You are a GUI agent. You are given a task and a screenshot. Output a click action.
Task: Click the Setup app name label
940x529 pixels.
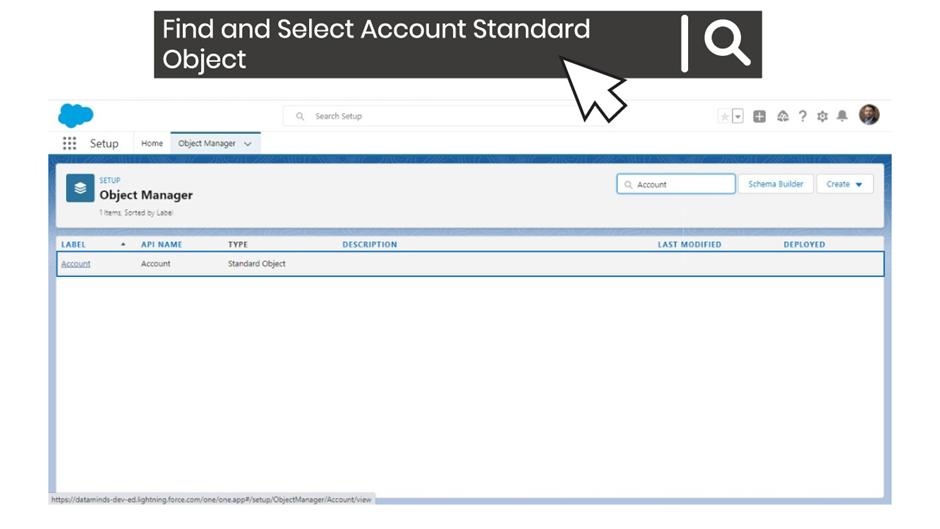click(104, 143)
